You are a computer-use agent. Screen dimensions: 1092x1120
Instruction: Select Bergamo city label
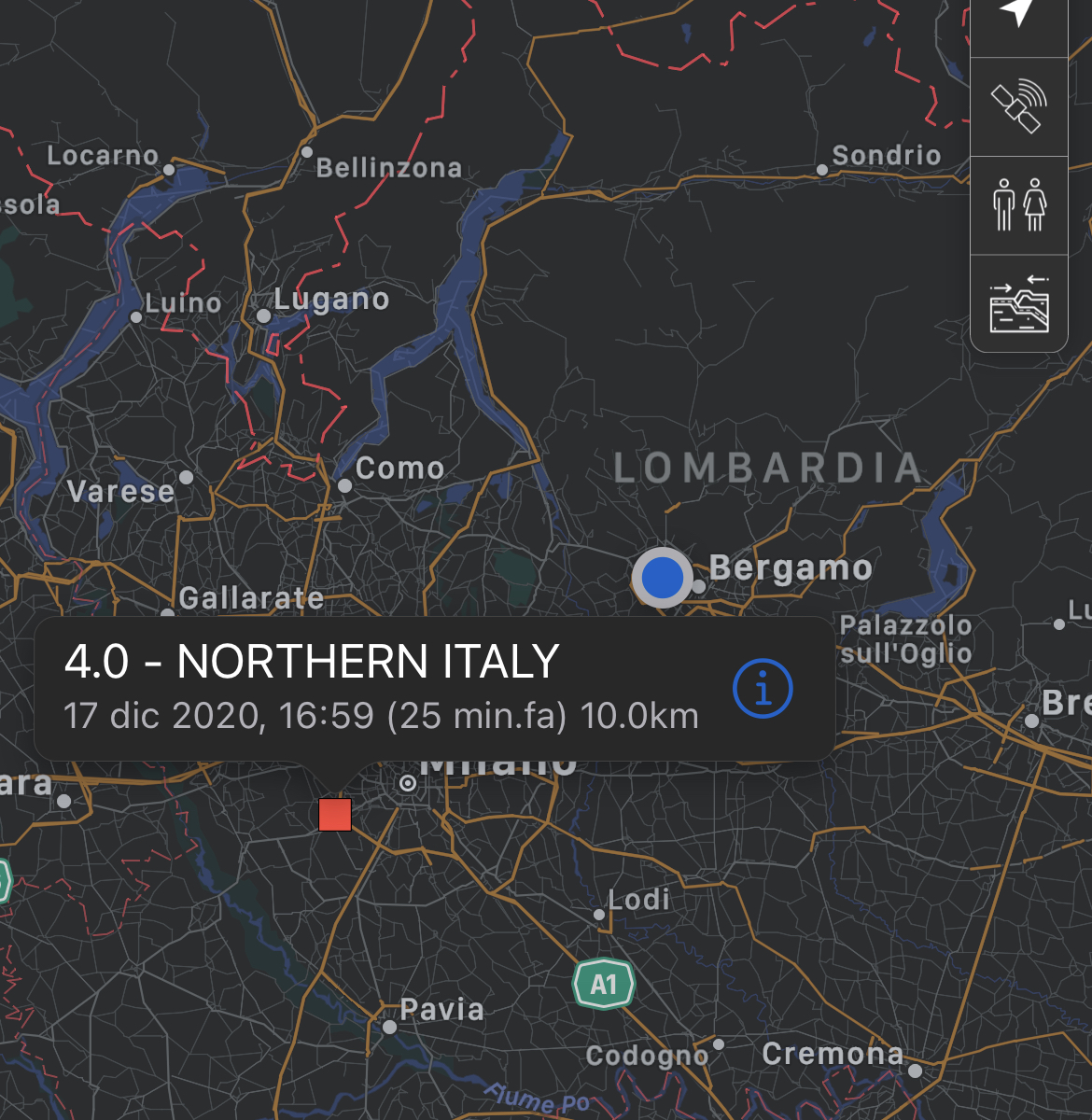tap(791, 567)
